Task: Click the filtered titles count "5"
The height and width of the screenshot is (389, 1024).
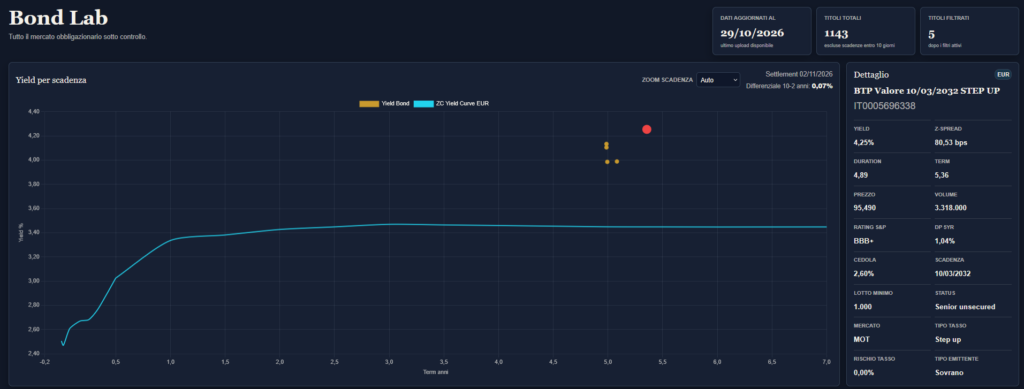Action: click(931, 33)
